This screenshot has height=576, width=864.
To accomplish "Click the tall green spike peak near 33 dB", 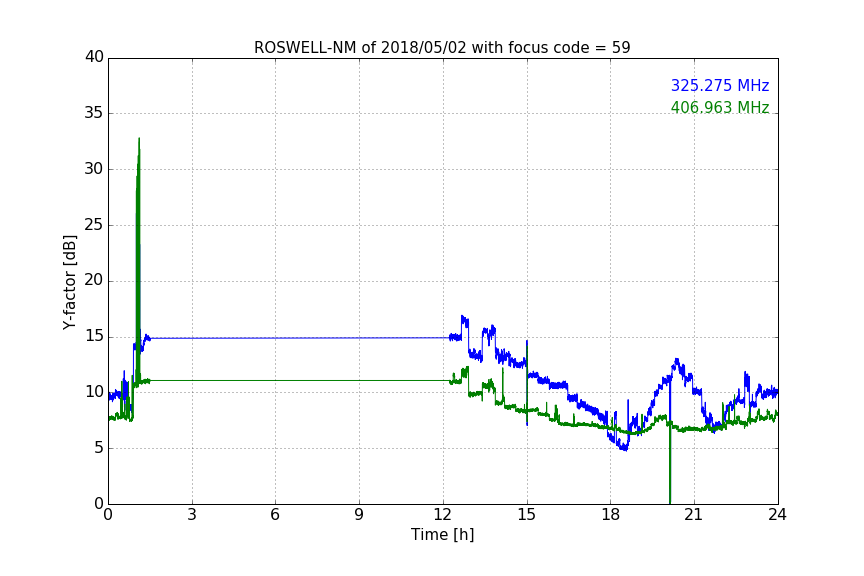I will click(139, 139).
